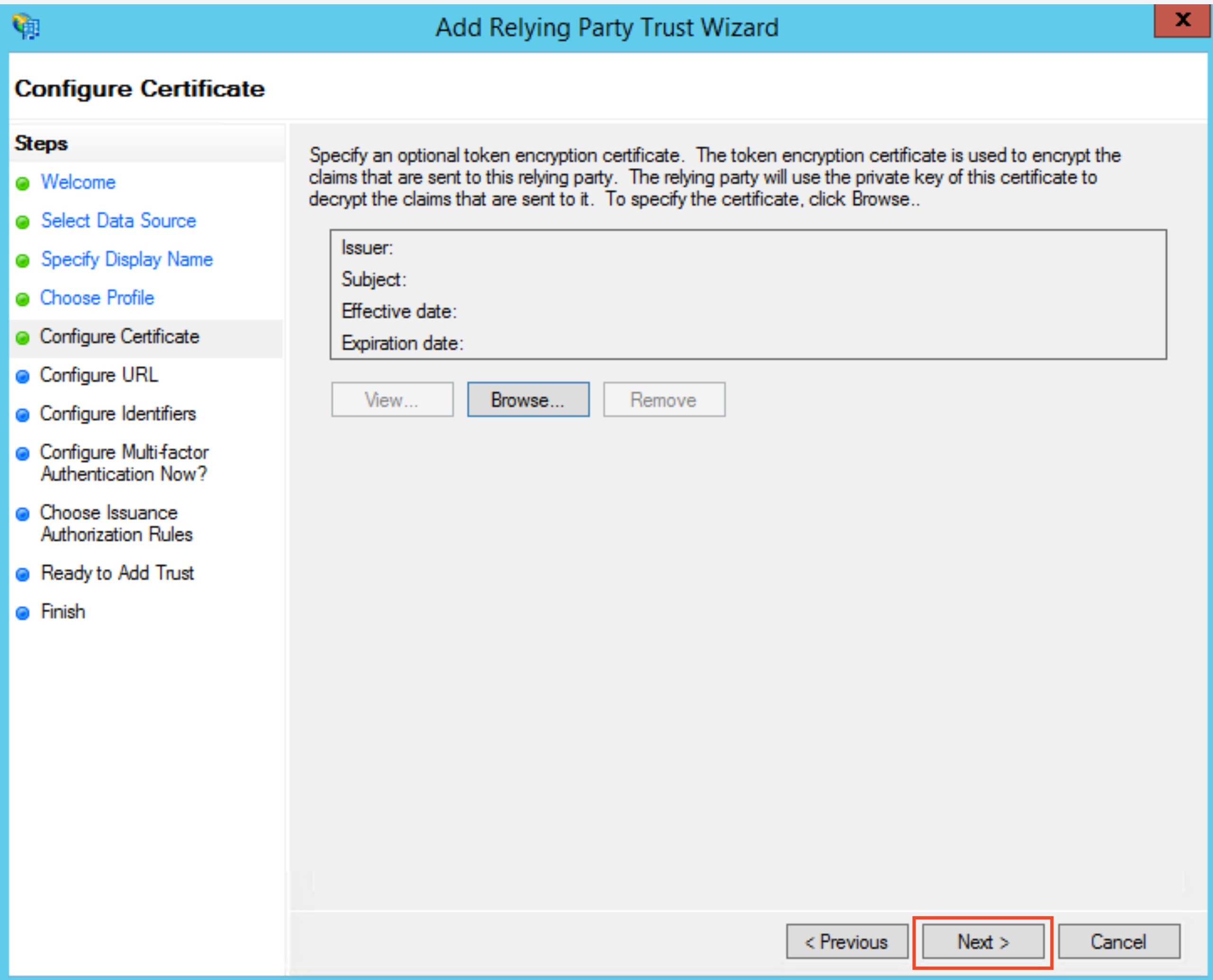
Task: Click blue bullet next to Ready to Add Trust
Action: (x=23, y=575)
